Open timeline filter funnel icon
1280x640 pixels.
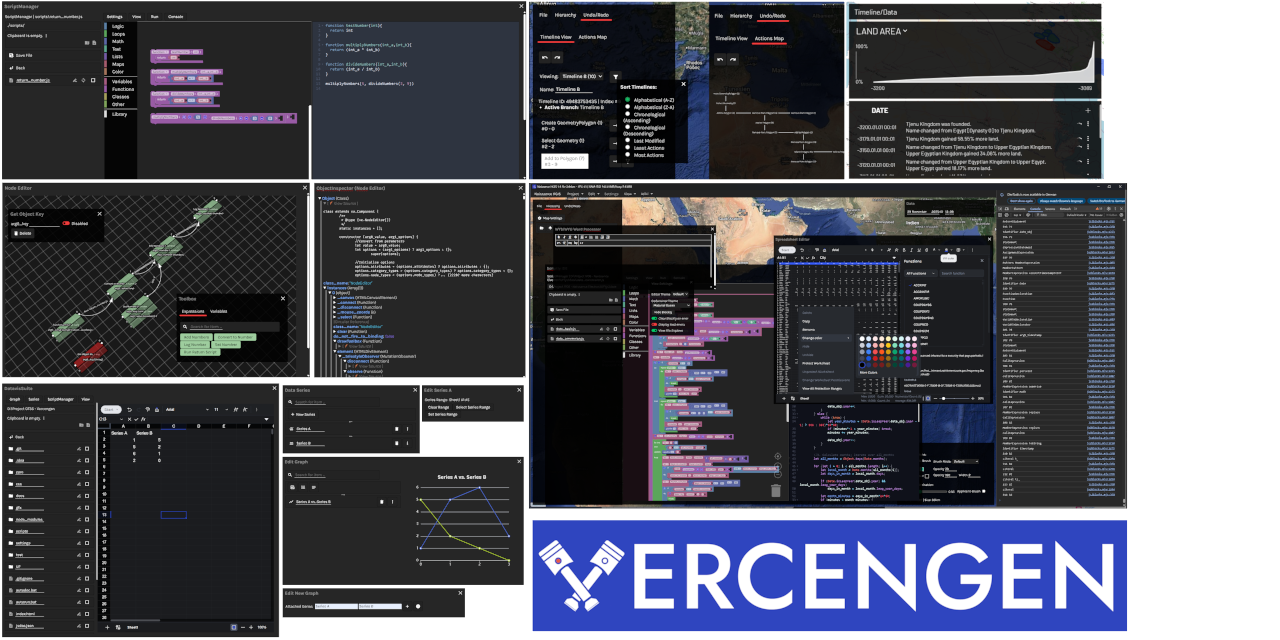pyautogui.click(x=616, y=76)
